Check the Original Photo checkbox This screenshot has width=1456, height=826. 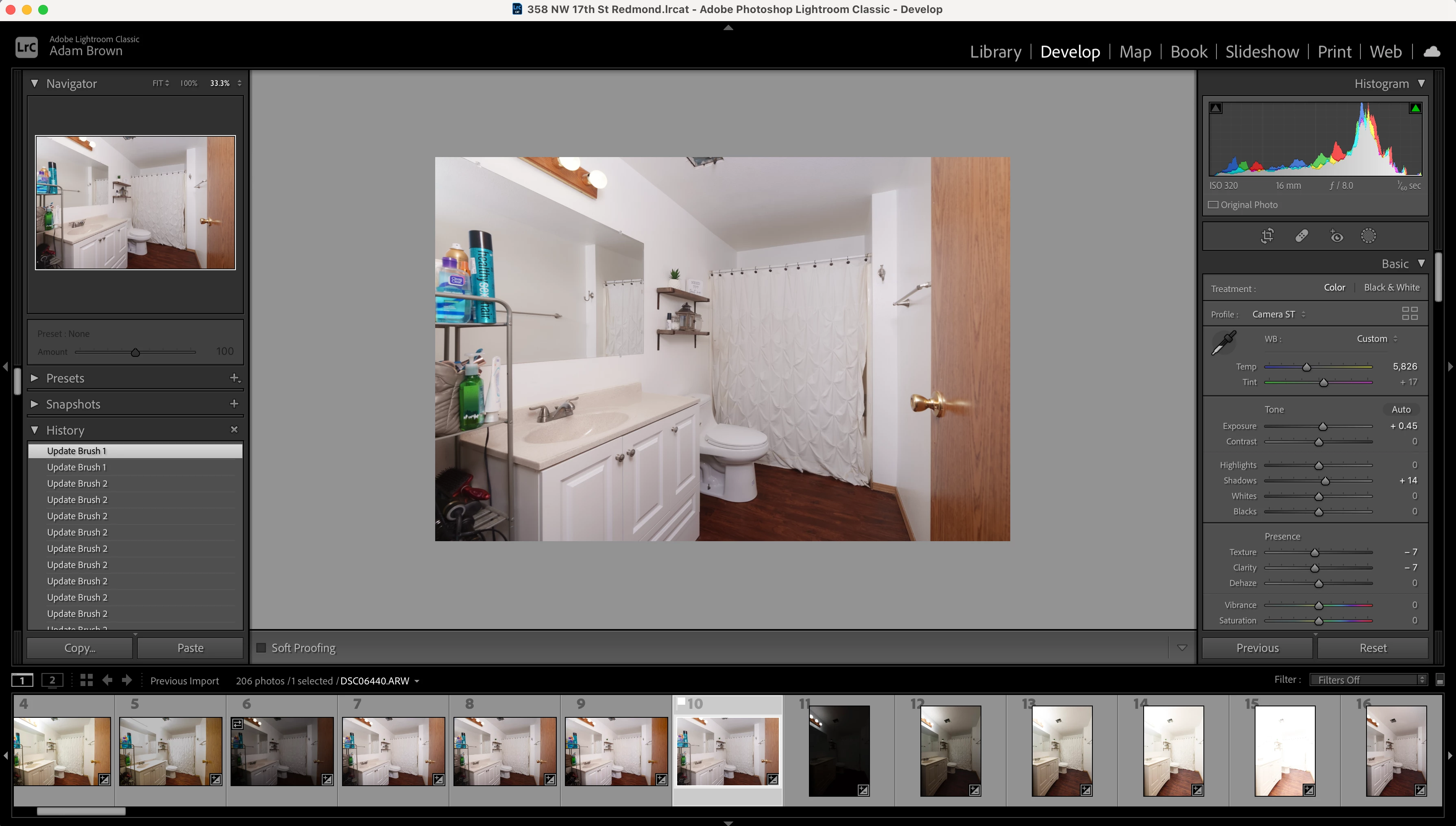[x=1213, y=205]
